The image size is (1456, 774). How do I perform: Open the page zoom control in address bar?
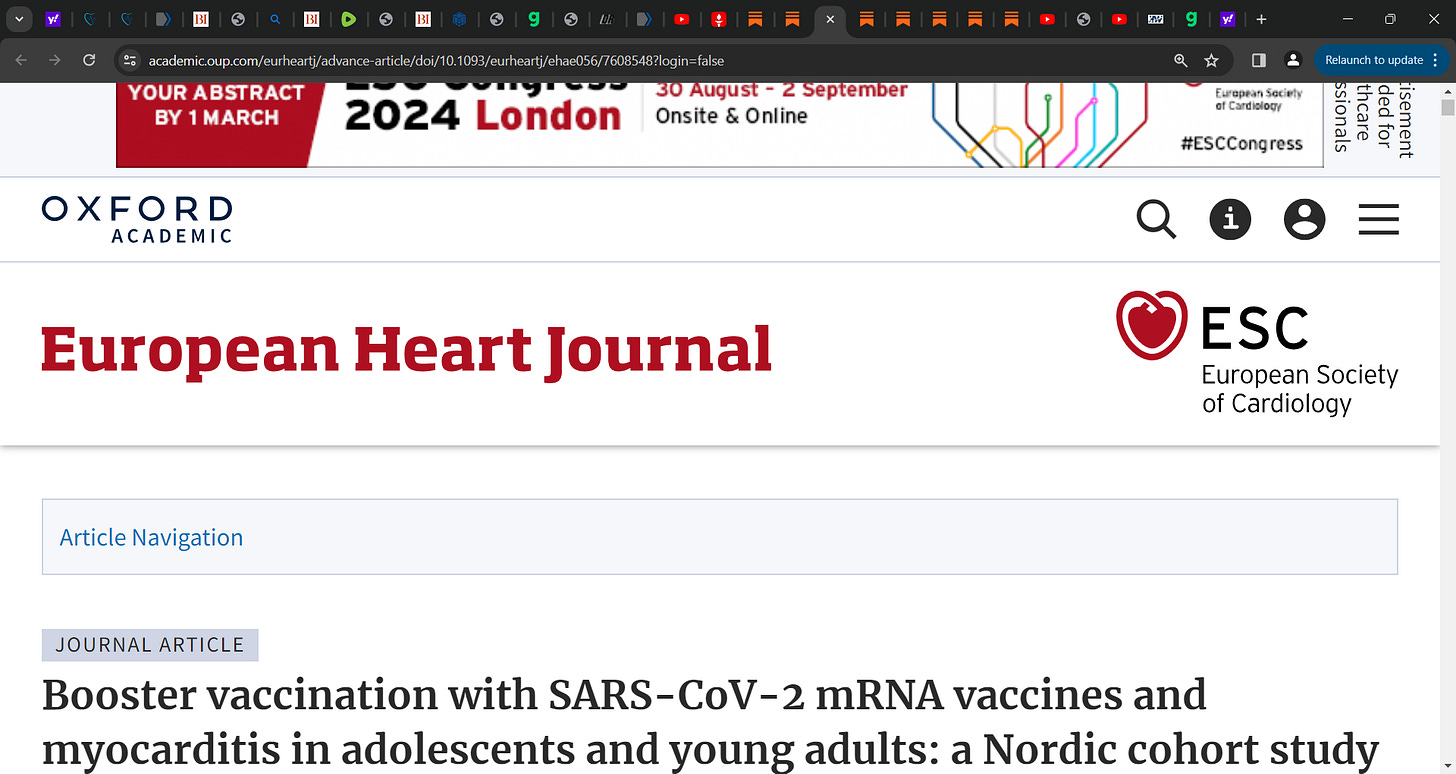pyautogui.click(x=1181, y=60)
